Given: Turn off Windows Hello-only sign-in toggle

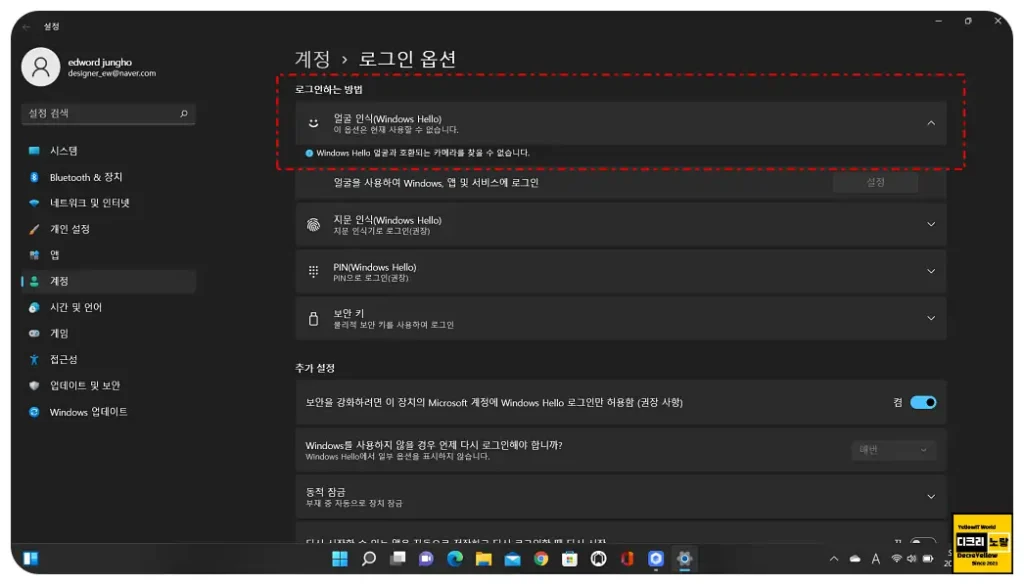Looking at the screenshot, I should pyautogui.click(x=923, y=402).
